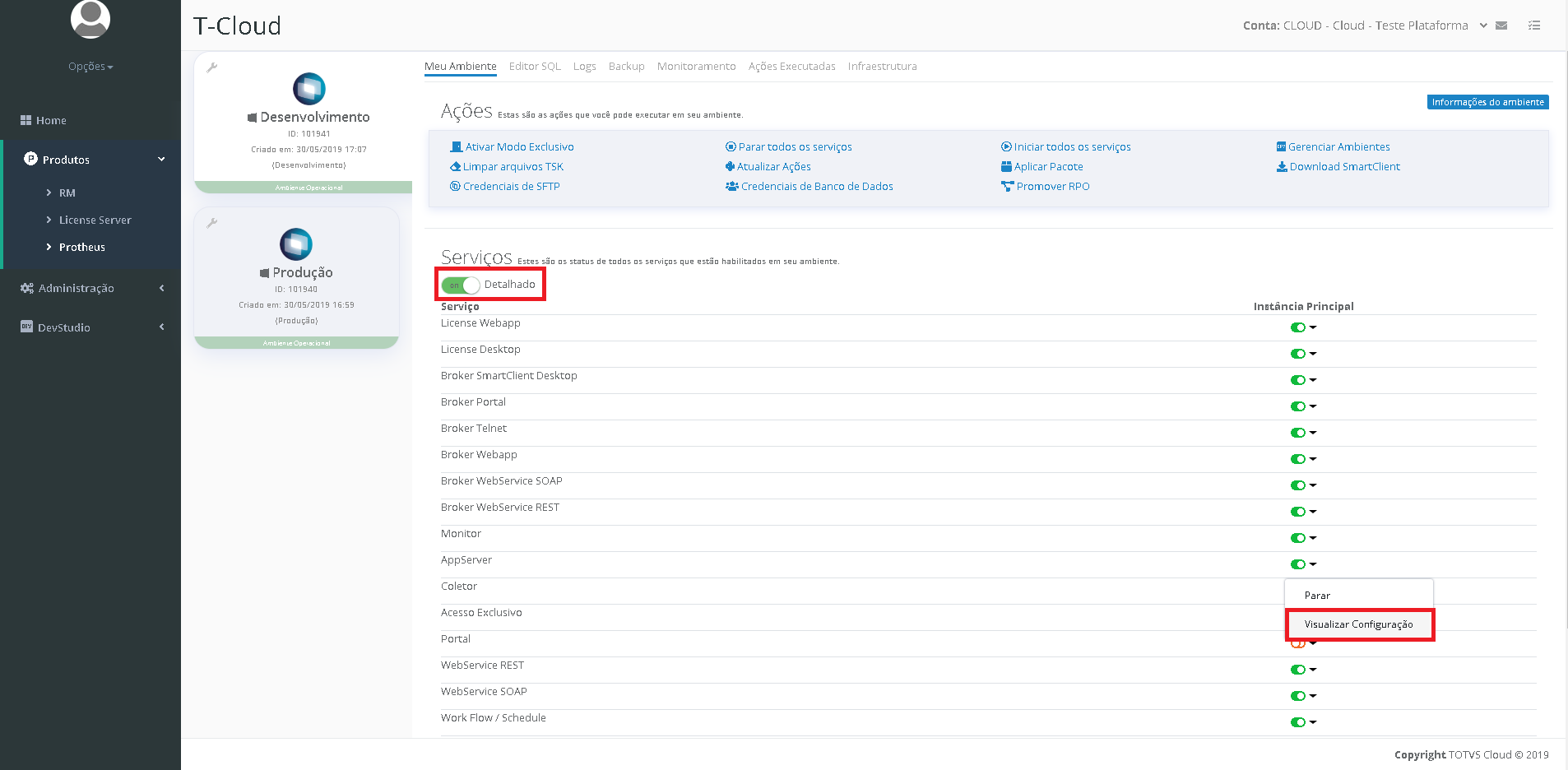Click the ID: 101941 text on Desenvolvimento card

[x=309, y=134]
